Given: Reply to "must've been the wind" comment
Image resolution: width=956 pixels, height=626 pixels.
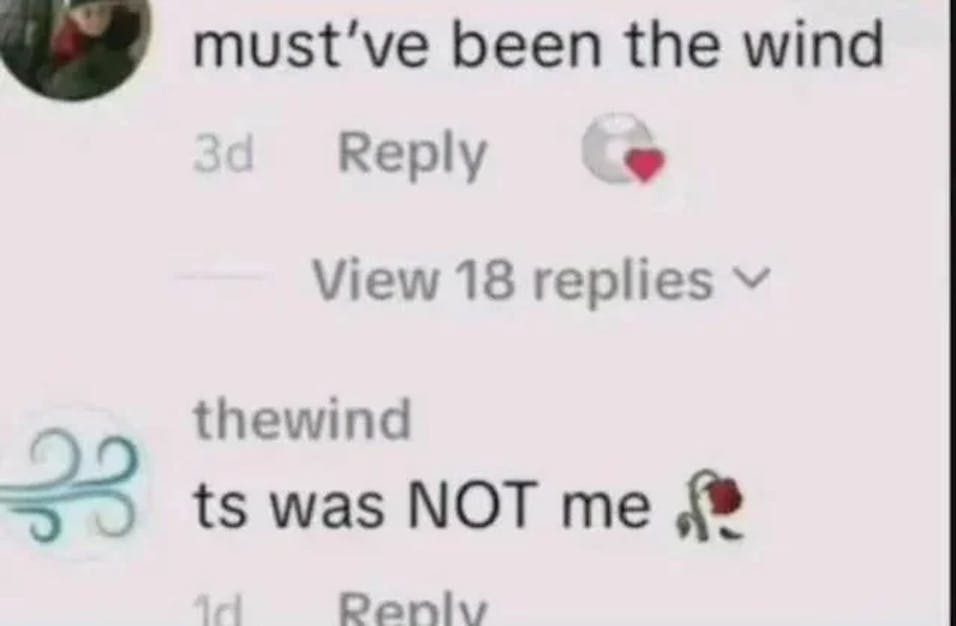Looking at the screenshot, I should [x=412, y=155].
